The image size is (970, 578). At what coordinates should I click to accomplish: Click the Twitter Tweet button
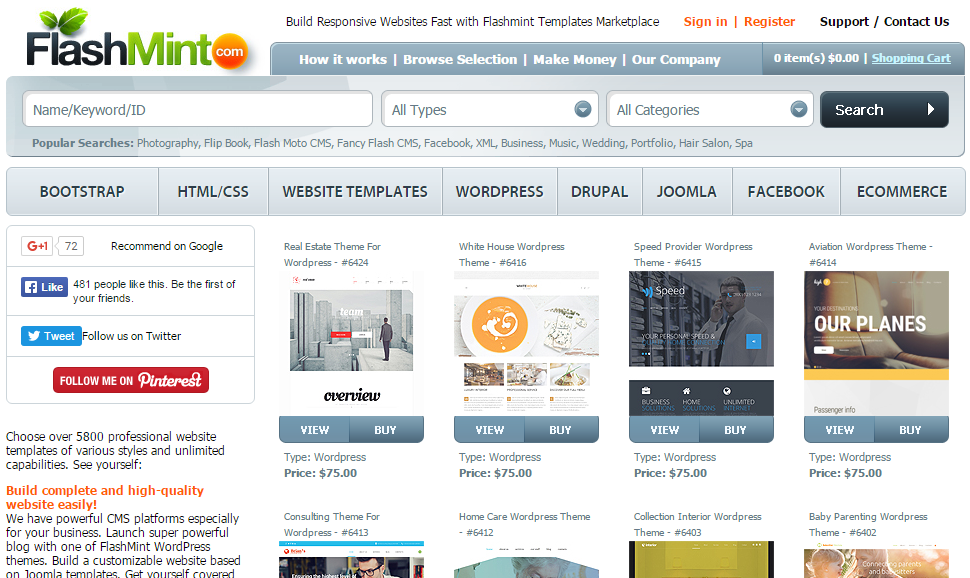click(x=51, y=336)
